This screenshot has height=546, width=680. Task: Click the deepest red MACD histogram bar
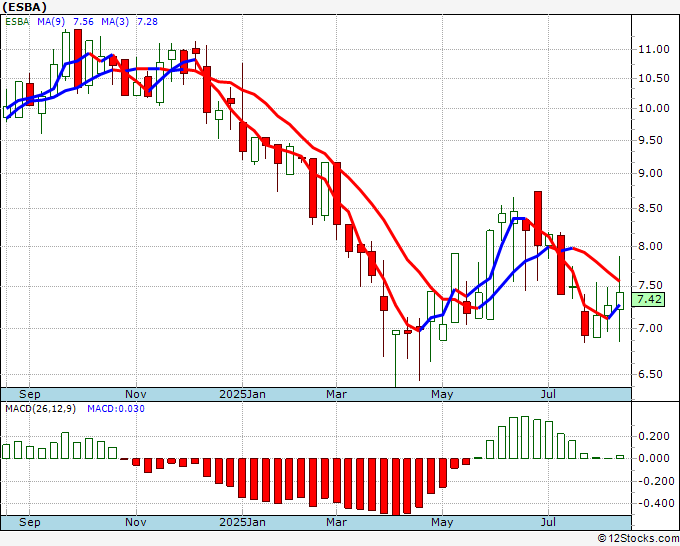click(396, 487)
